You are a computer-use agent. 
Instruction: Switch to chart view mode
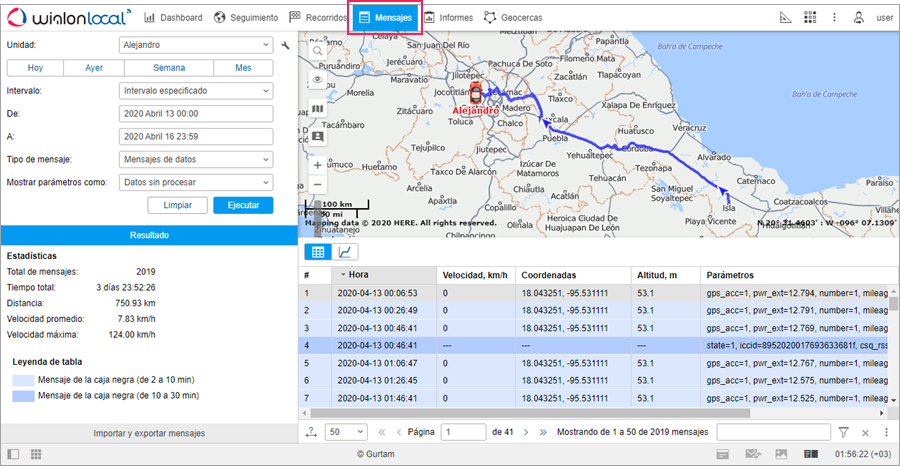[345, 253]
